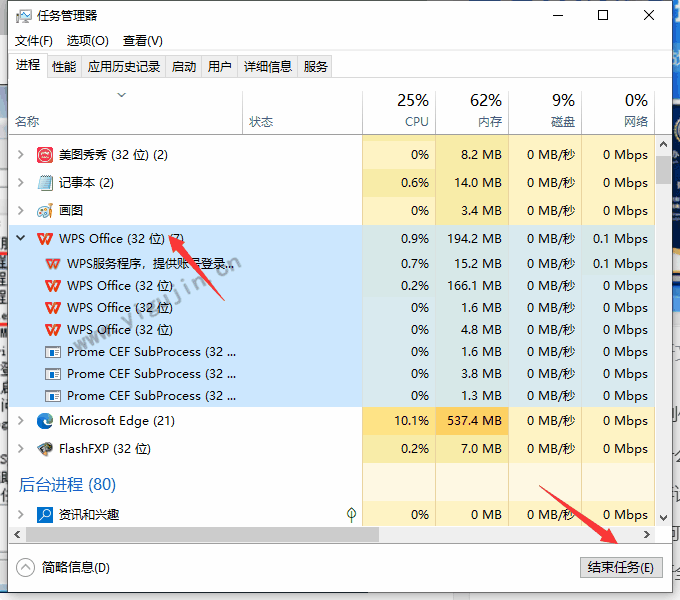This screenshot has height=600, width=680.
Task: Sort by the 网络 column header
Action: pos(618,111)
